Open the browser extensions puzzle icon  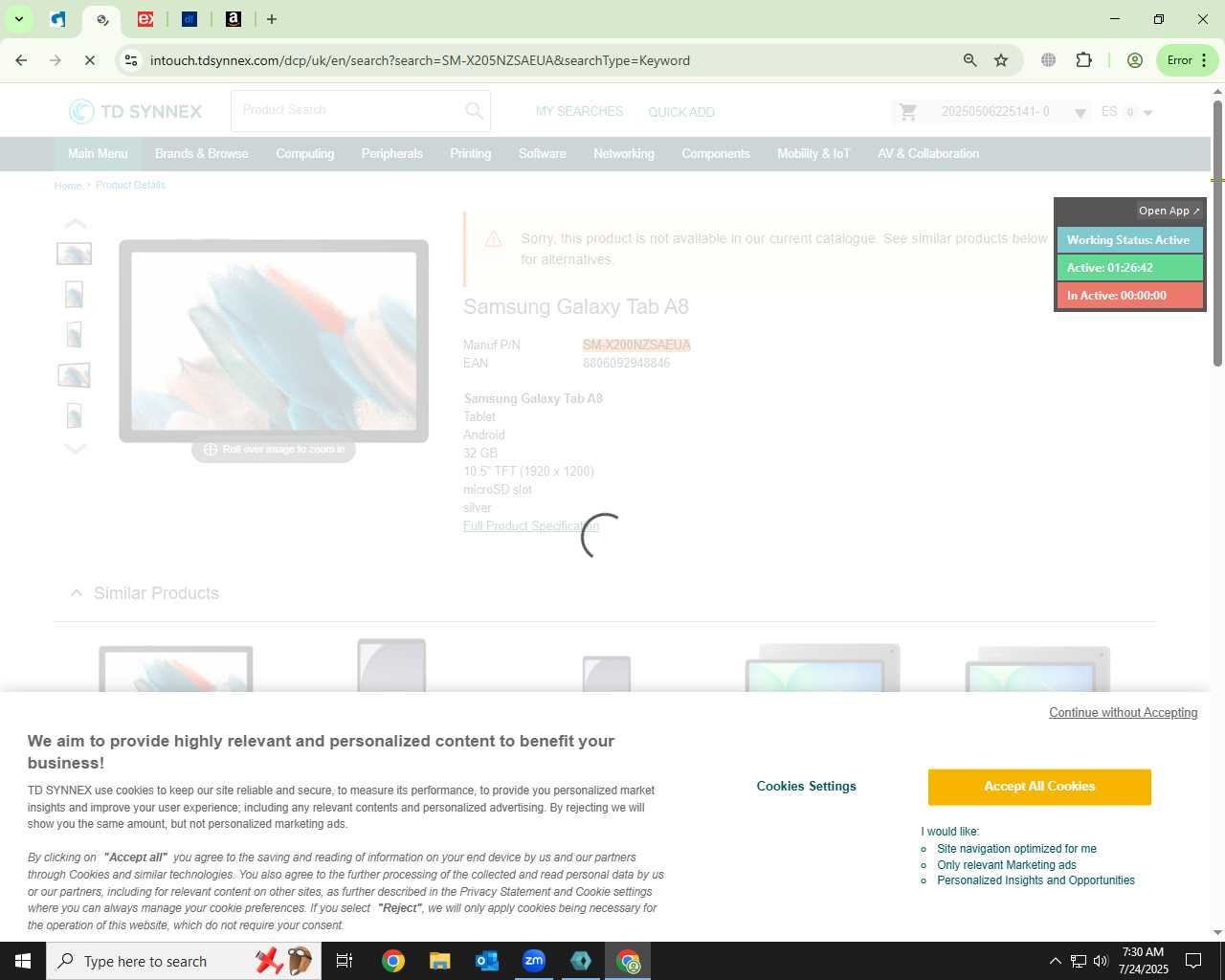(1083, 60)
